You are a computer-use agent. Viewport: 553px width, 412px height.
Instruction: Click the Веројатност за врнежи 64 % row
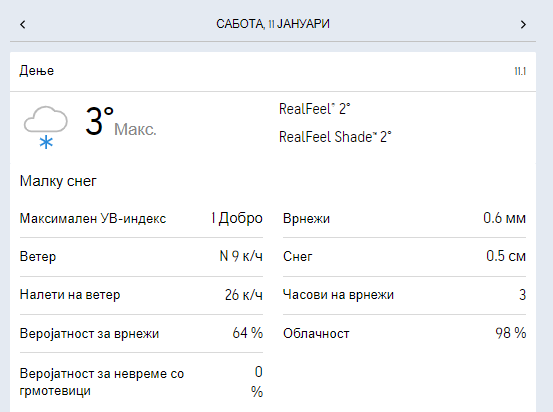[141, 333]
